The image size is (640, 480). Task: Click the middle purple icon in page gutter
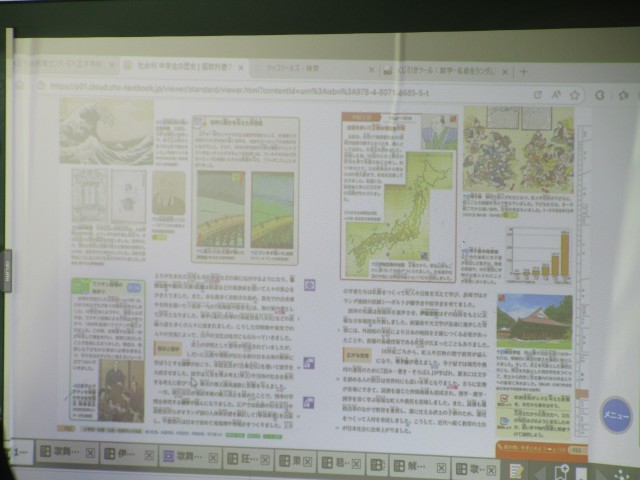(309, 363)
